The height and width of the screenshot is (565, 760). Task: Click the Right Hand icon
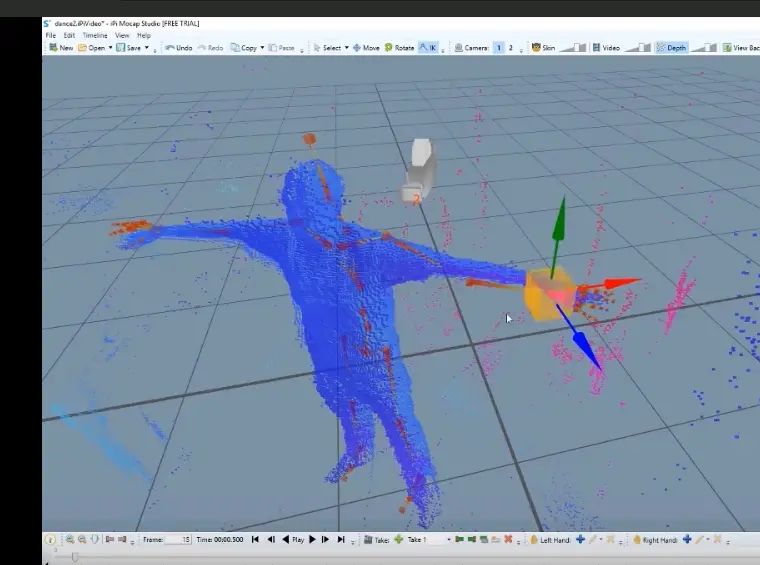637,539
